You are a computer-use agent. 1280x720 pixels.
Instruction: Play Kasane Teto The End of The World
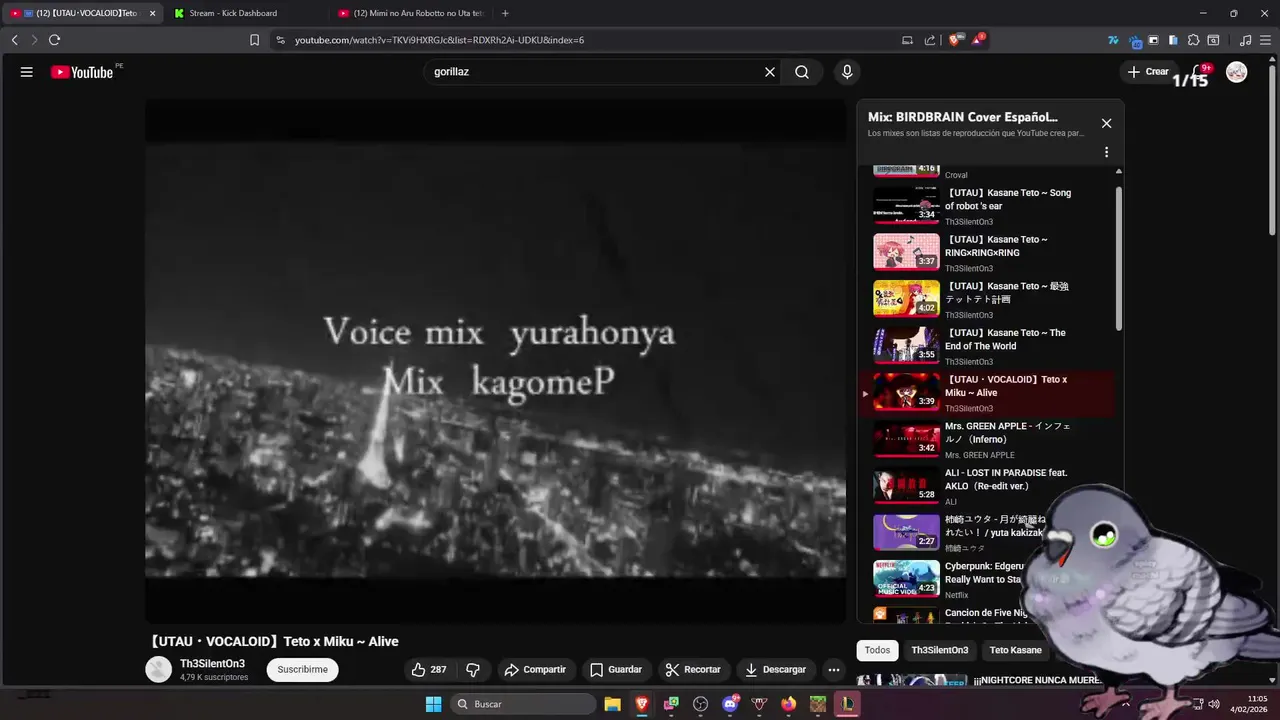coord(987,346)
